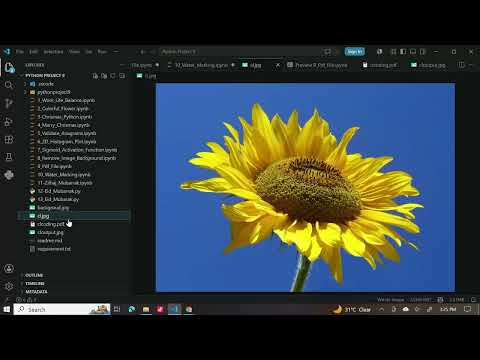Click the New File icon in explorer header
Viewport: 480px width, 360px height.
pyautogui.click(x=95, y=76)
